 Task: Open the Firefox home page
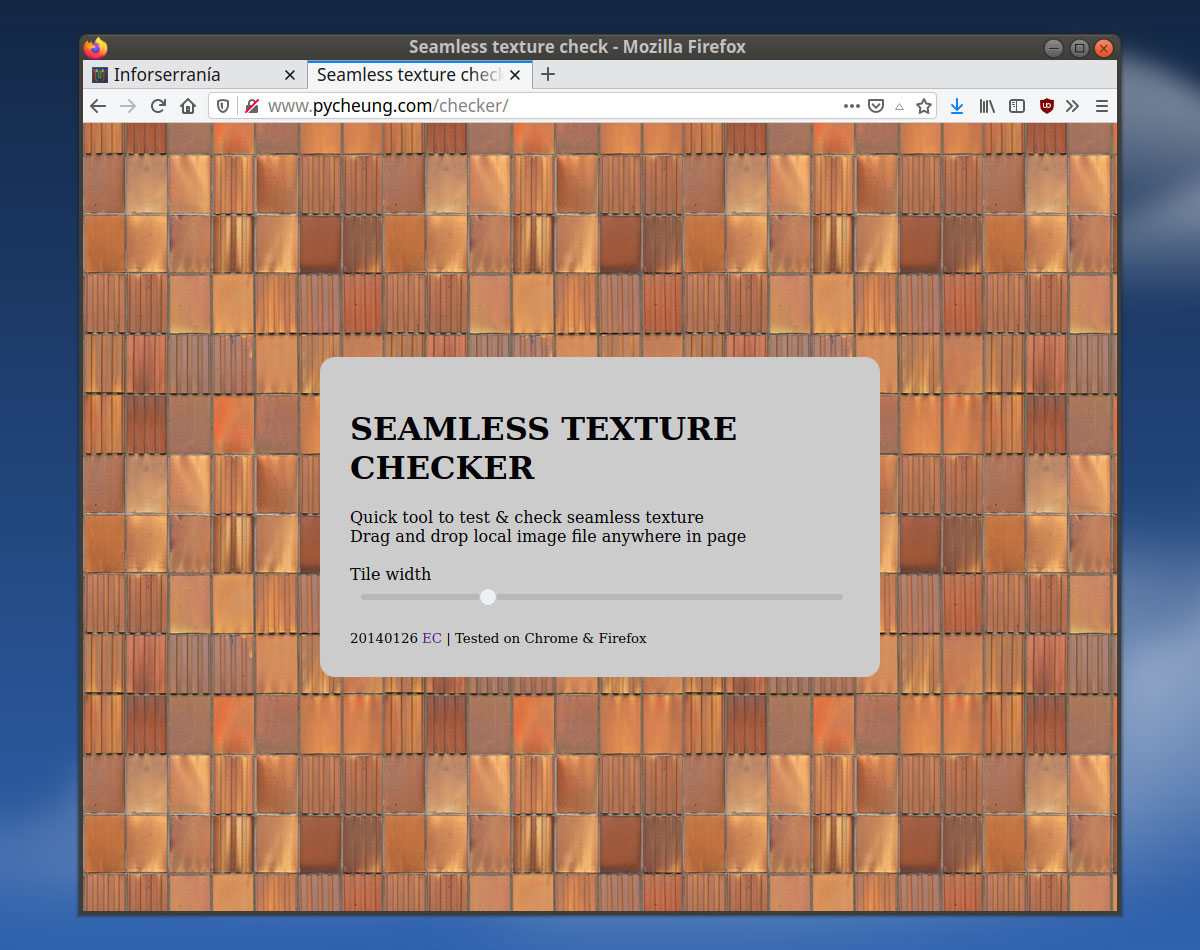point(188,105)
